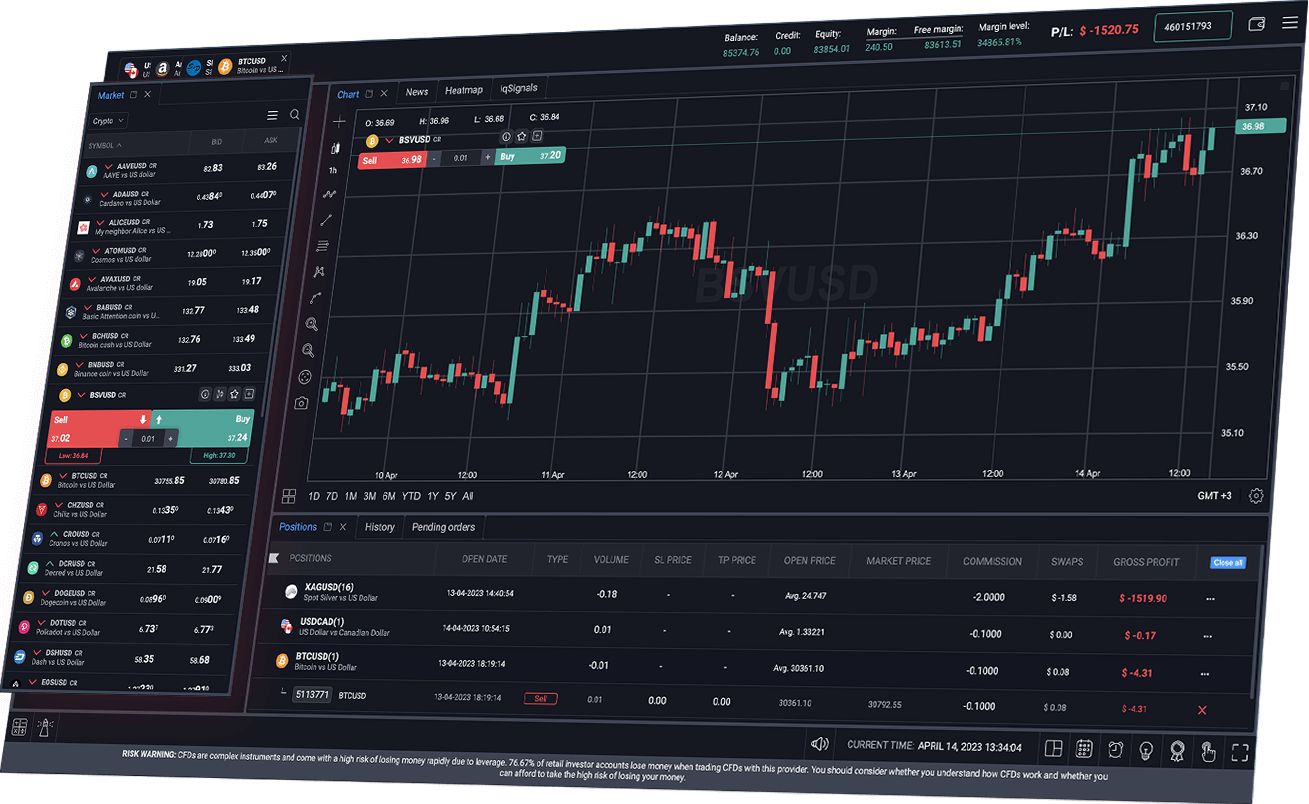1309x804 pixels.
Task: Open the Crypto category dropdown
Action: [106, 120]
